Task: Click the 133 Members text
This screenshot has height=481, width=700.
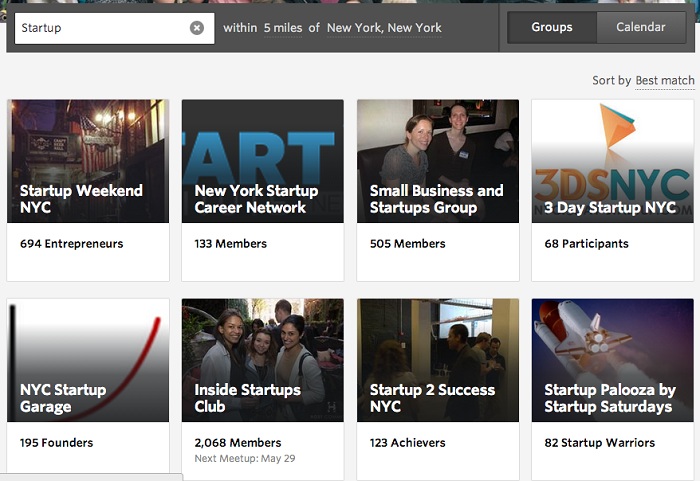Action: pyautogui.click(x=230, y=244)
